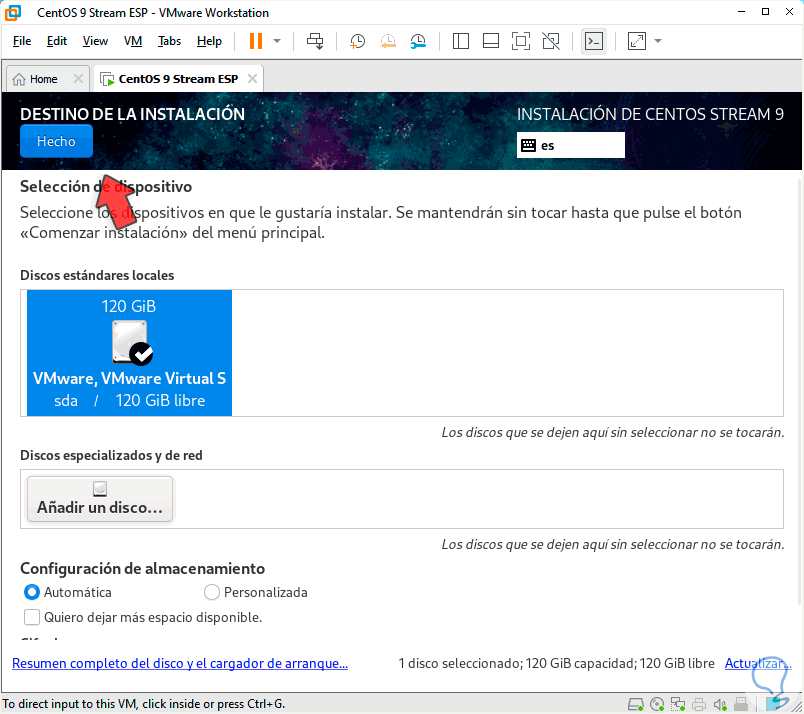
Task: Click 'Configuración de almacenamiento' heading
Action: click(x=143, y=568)
